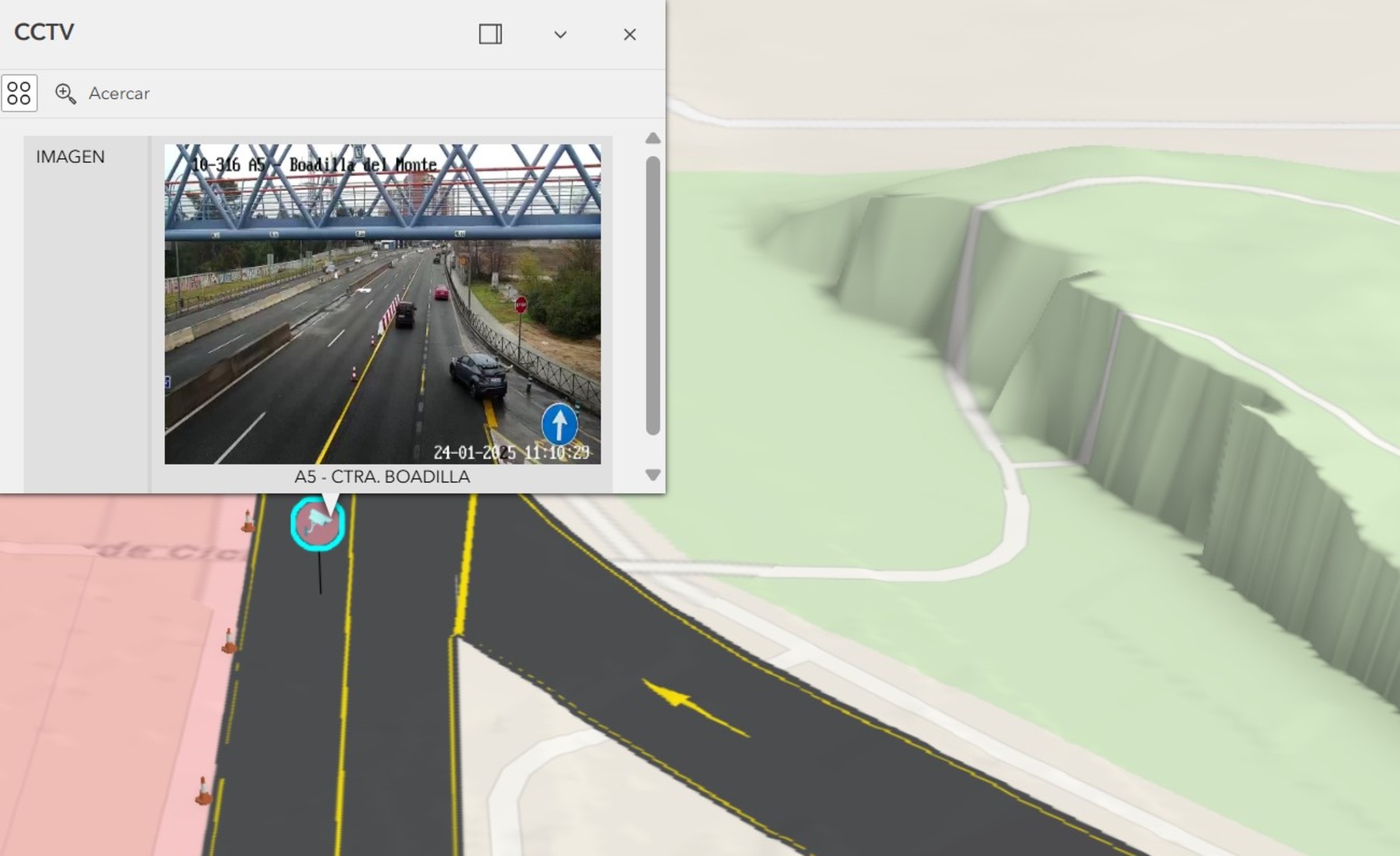Viewport: 1400px width, 856px height.
Task: Select the middle traffic cone on road edge
Action: tap(229, 641)
